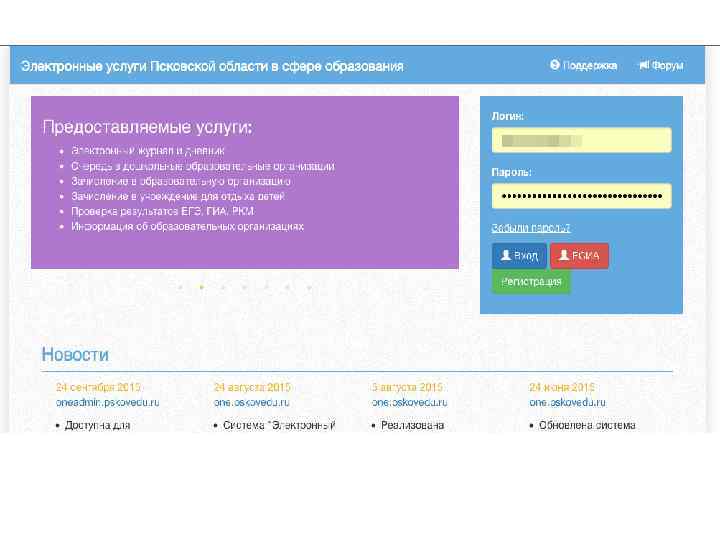Open one.pskovedu.ru link under 24 августа 2015
The height and width of the screenshot is (540, 720).
click(252, 403)
